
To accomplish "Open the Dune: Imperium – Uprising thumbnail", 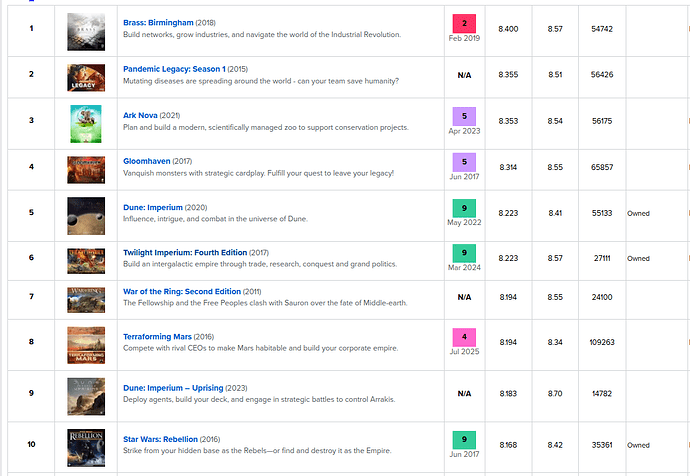I will click(86, 395).
